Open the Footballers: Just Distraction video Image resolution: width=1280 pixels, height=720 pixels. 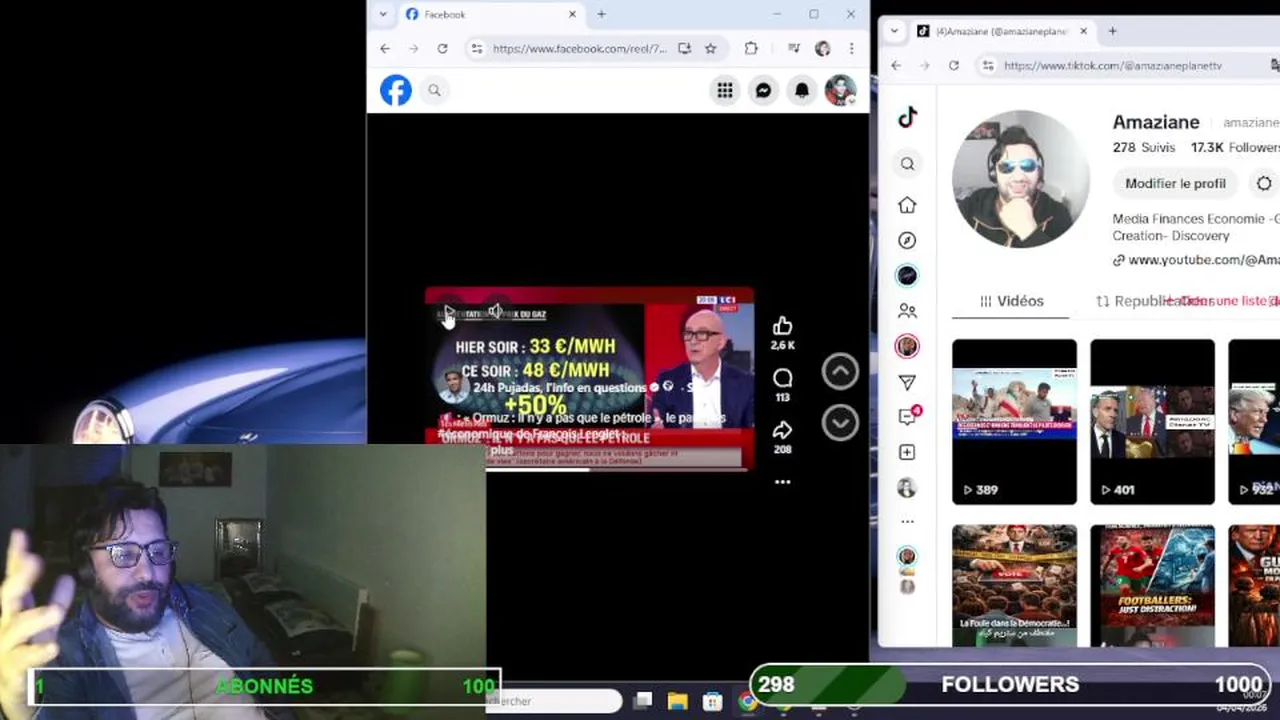[x=1152, y=585]
